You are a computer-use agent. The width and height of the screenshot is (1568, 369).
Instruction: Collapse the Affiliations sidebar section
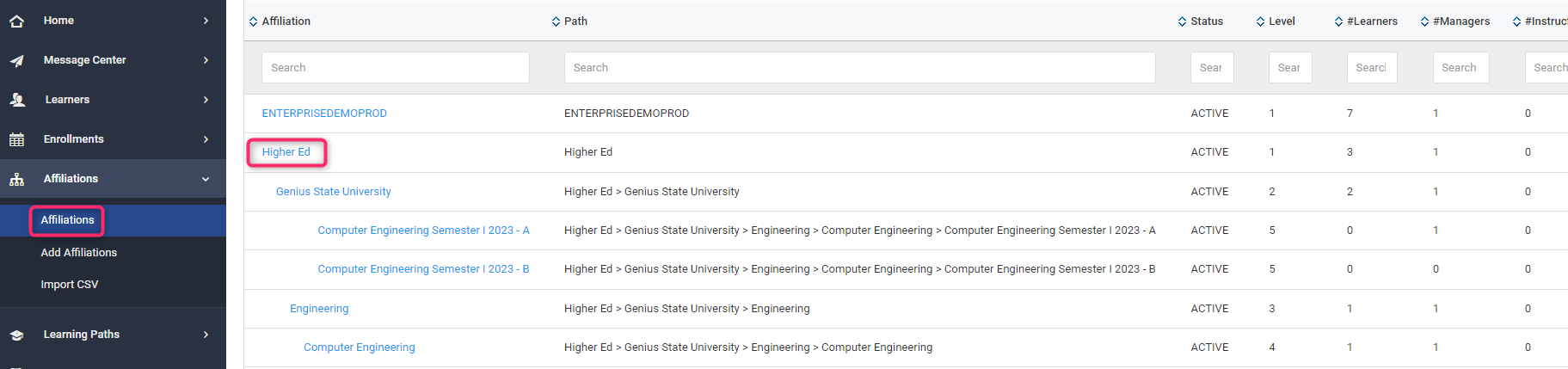[206, 179]
